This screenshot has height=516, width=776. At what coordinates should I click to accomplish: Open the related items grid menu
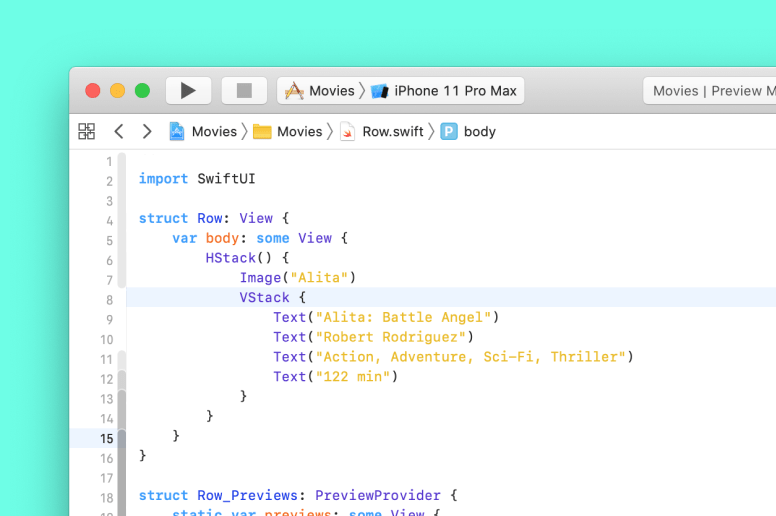87,132
